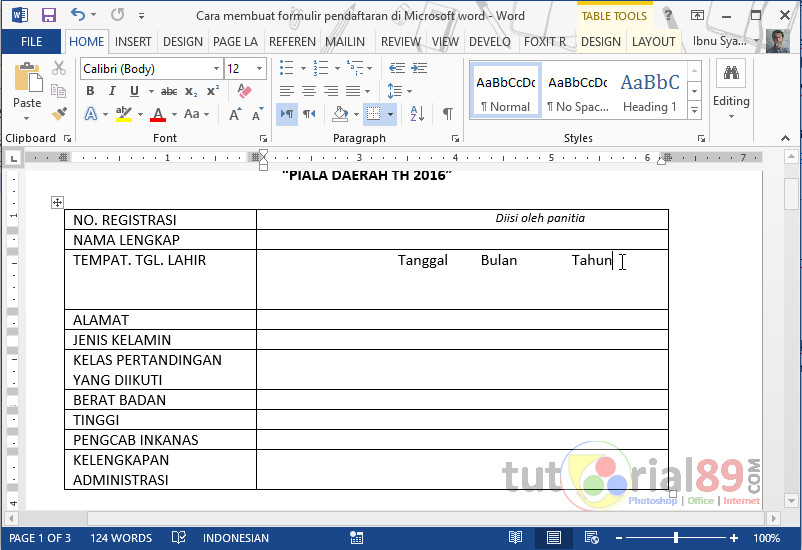Toggle Bold formatting
The image size is (802, 550).
coord(90,91)
